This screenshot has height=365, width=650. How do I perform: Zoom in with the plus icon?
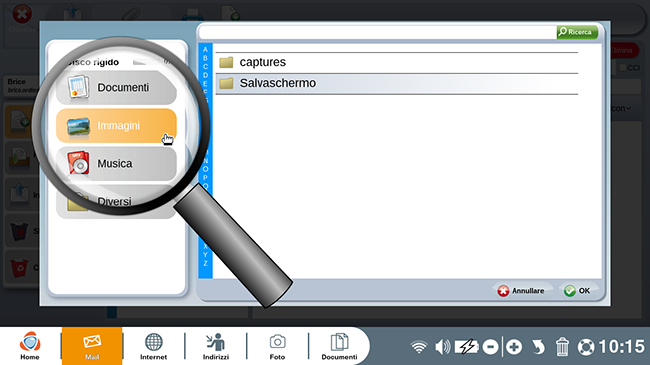click(x=514, y=347)
